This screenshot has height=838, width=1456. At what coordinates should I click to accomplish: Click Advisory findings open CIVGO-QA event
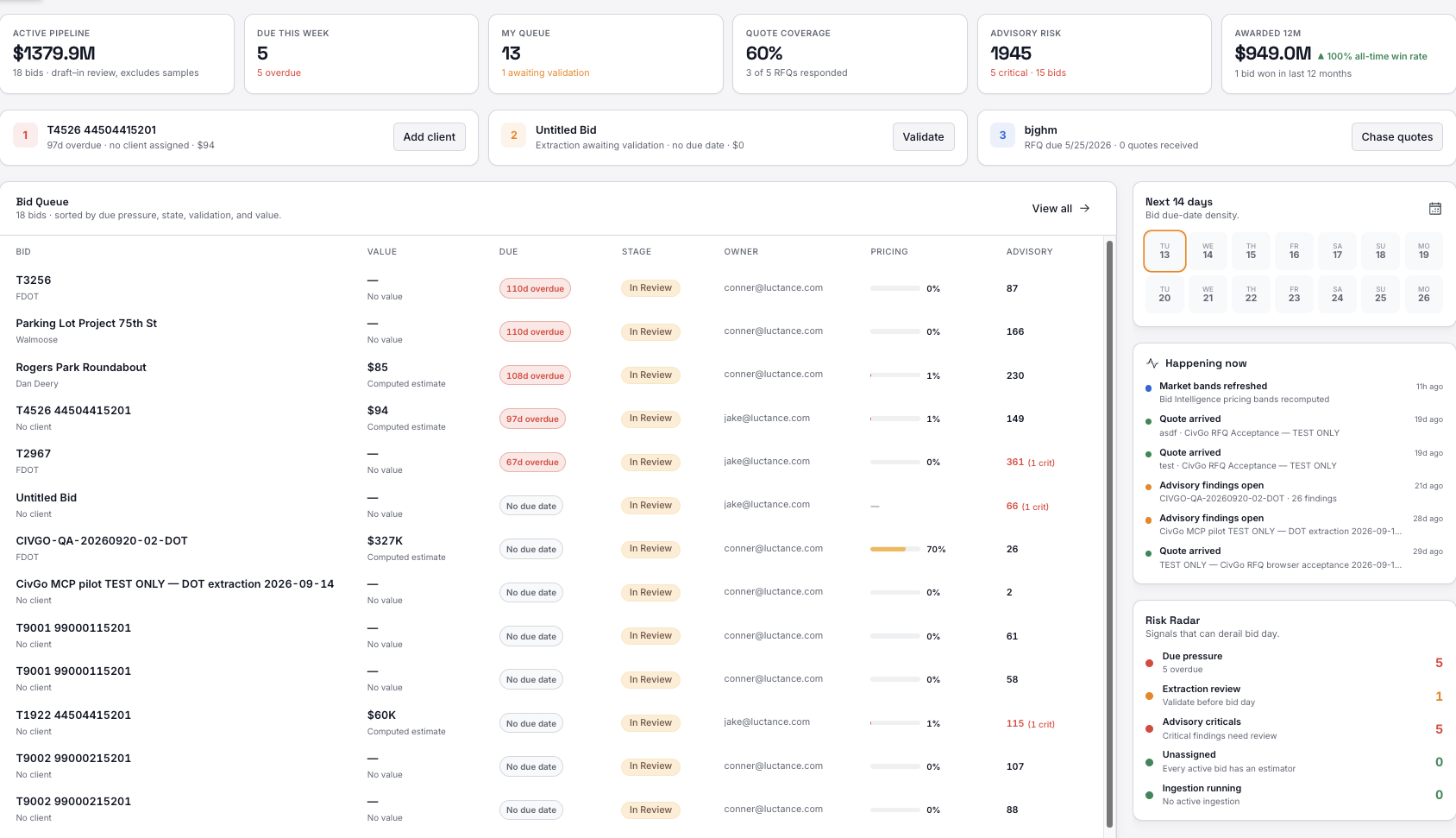click(1293, 492)
